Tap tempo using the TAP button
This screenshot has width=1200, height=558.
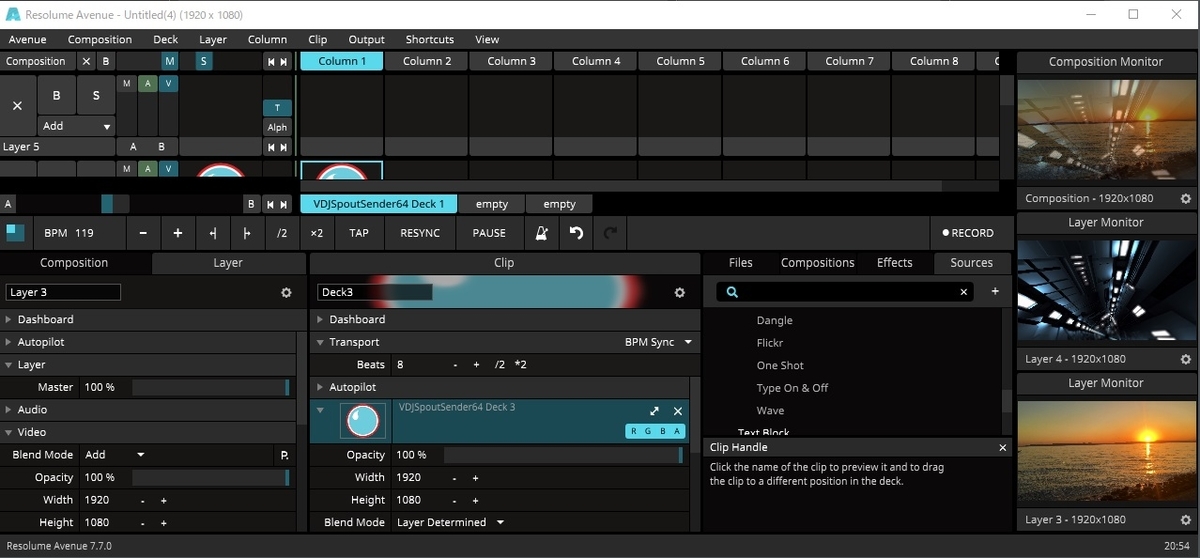point(359,233)
